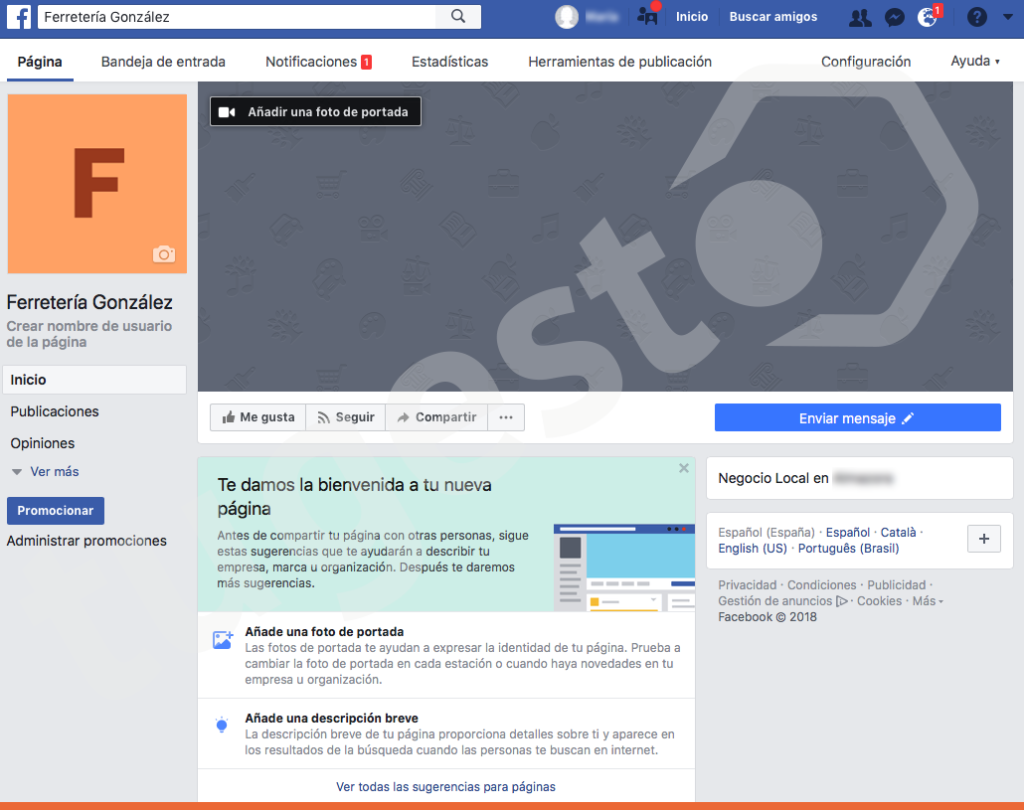Click Inicio in the top blue bar

[x=692, y=17]
